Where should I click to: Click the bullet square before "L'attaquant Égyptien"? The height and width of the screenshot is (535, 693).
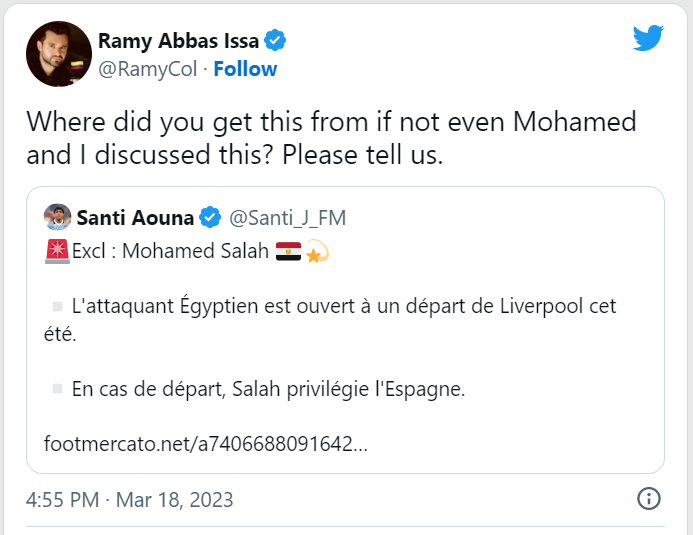(57, 306)
